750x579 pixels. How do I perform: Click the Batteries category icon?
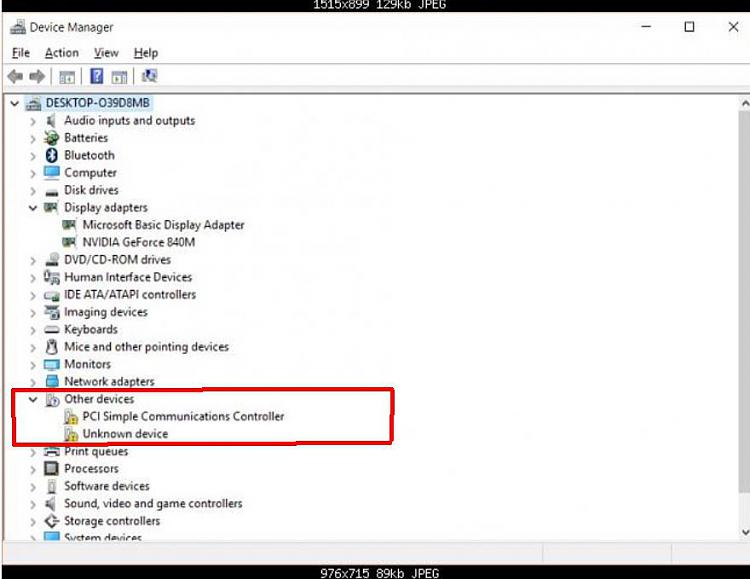[x=51, y=138]
